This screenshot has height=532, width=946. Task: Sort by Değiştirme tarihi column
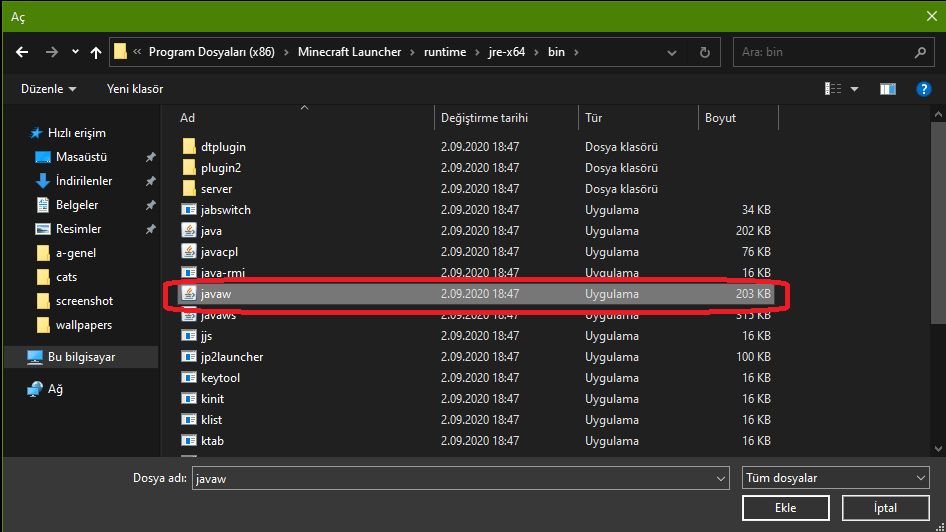click(x=484, y=118)
